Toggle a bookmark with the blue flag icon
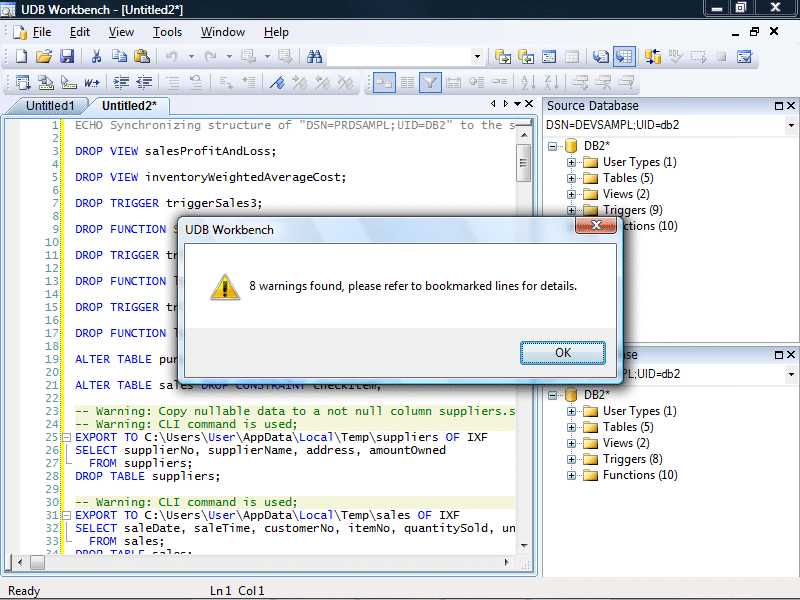The width and height of the screenshot is (800, 600). tap(277, 82)
